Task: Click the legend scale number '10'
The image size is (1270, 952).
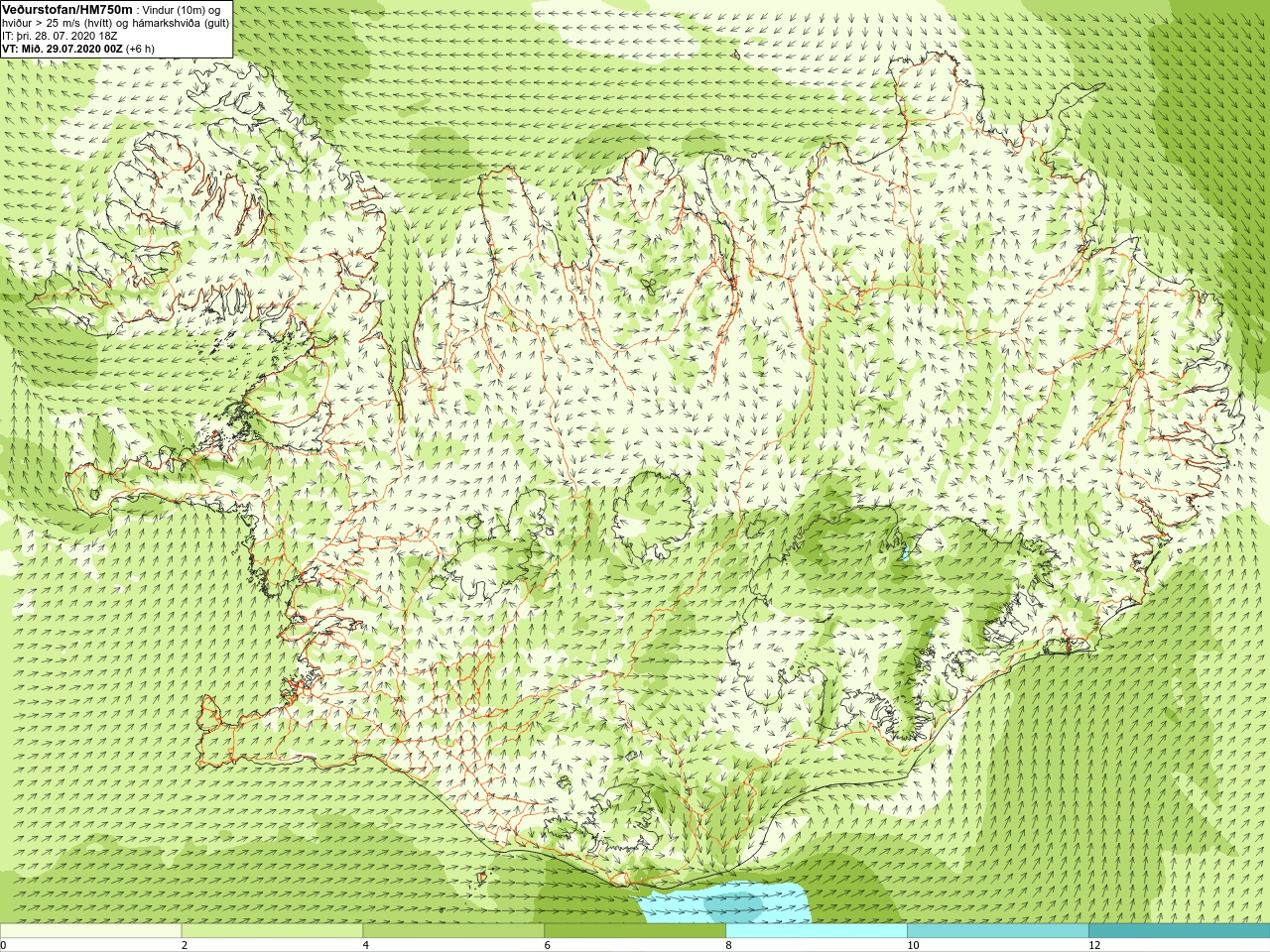Action: 913,945
